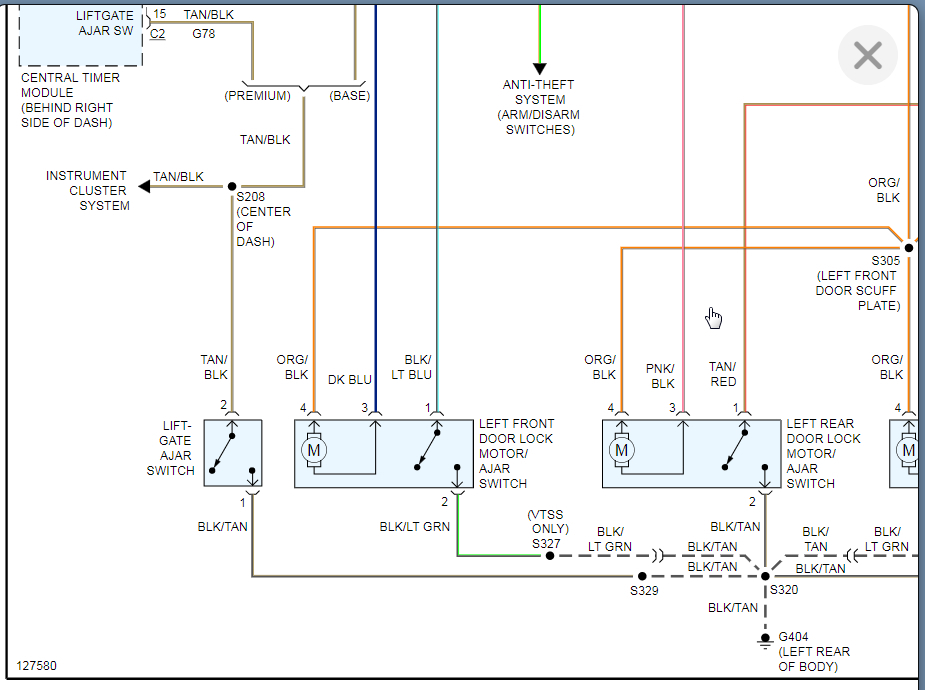Click the S327 splice dot
This screenshot has height=690, width=925.
[x=549, y=556]
